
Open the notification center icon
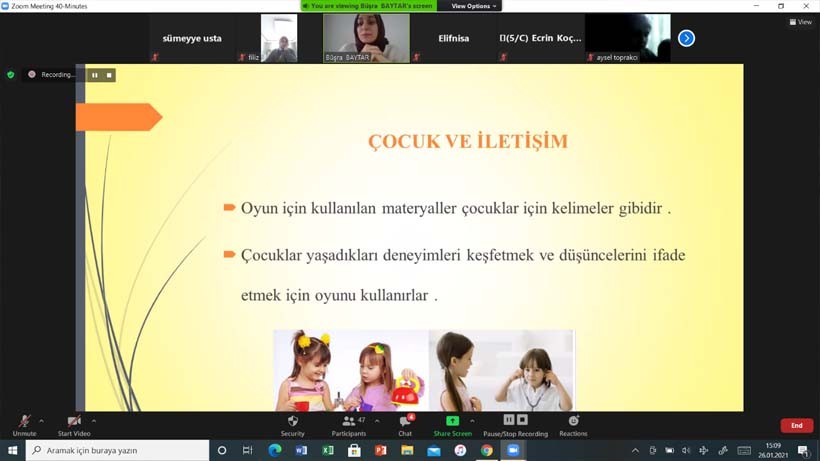[x=804, y=450]
